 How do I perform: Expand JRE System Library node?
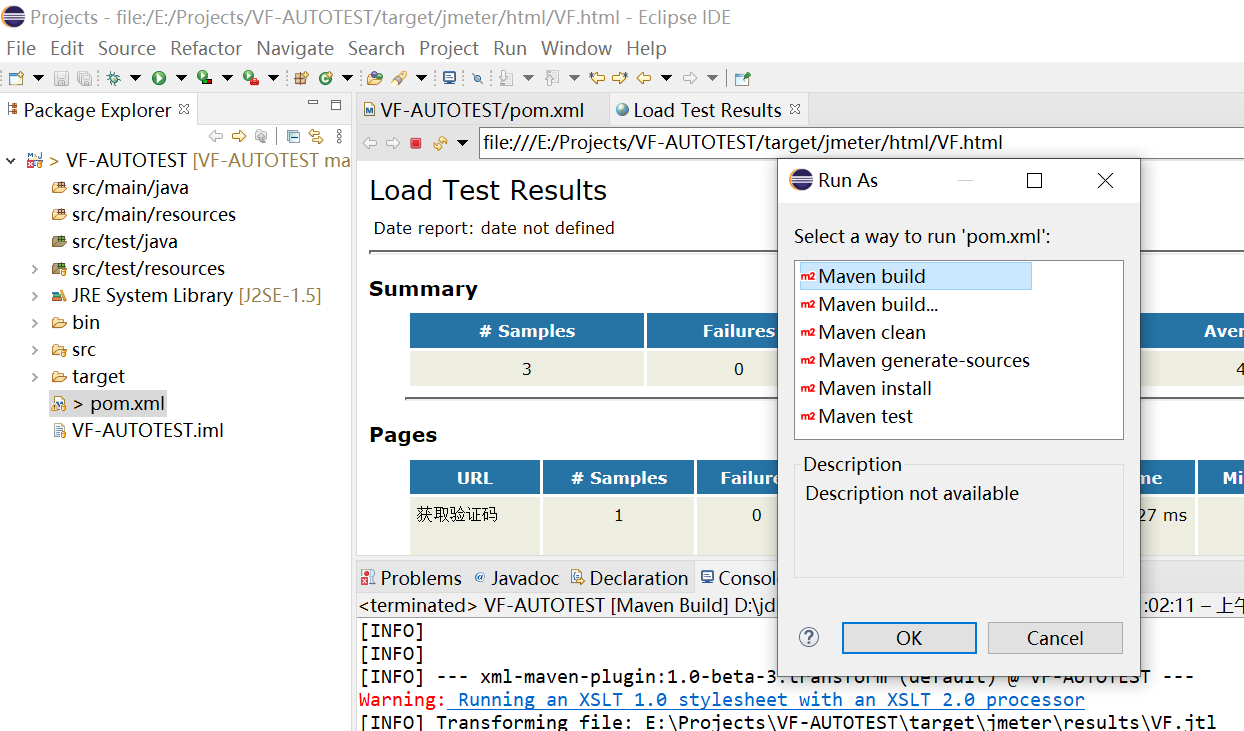tap(35, 295)
